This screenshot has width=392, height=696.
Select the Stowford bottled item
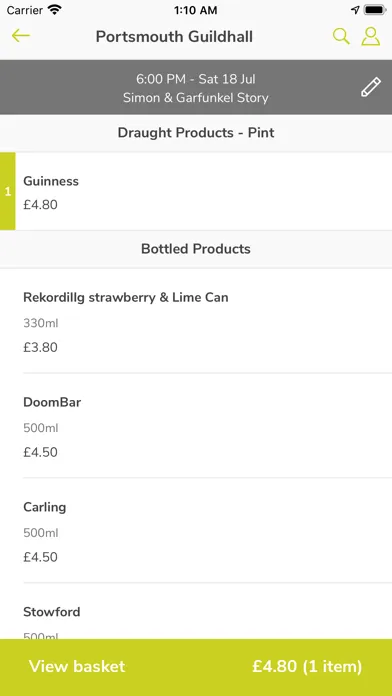click(x=196, y=611)
